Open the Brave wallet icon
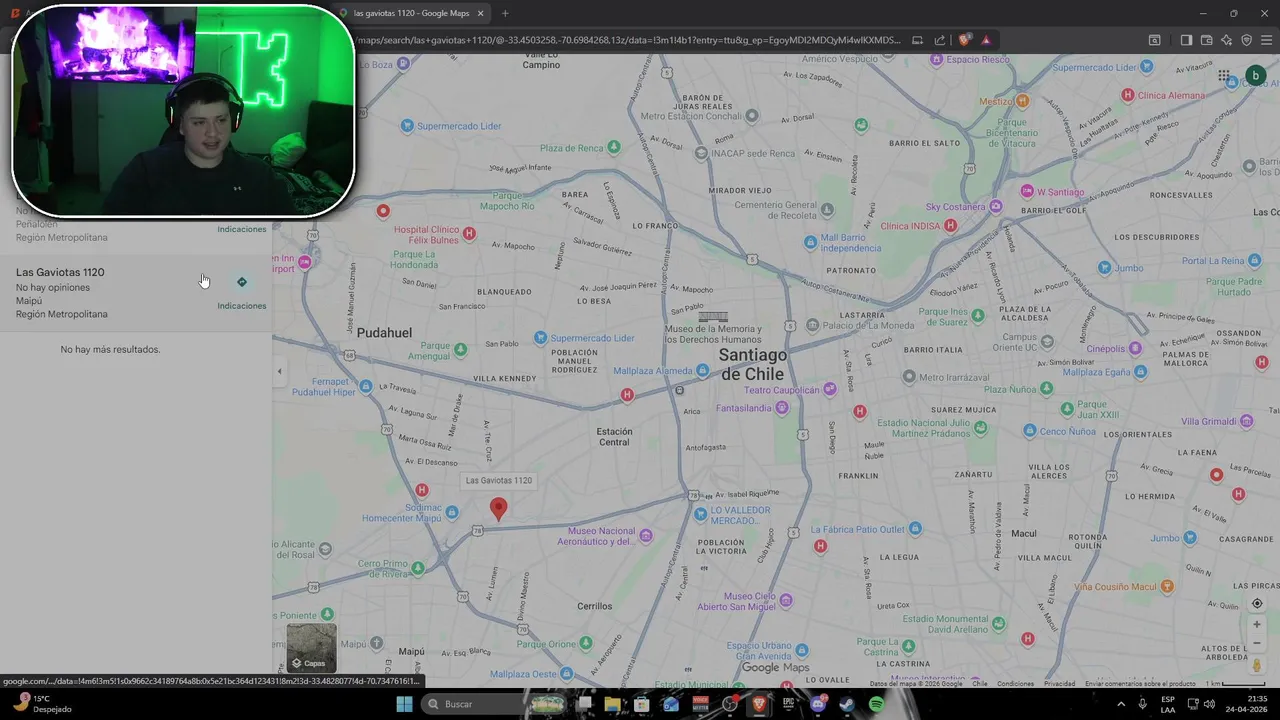 (1206, 40)
